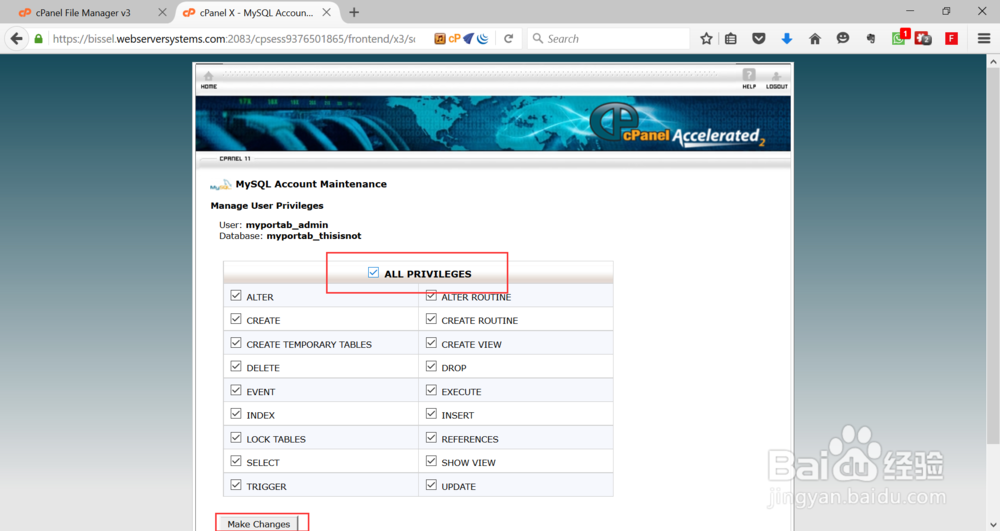Viewport: 1000px width, 531px height.
Task: Click the blue wing icon in address bar
Action: (x=469, y=39)
